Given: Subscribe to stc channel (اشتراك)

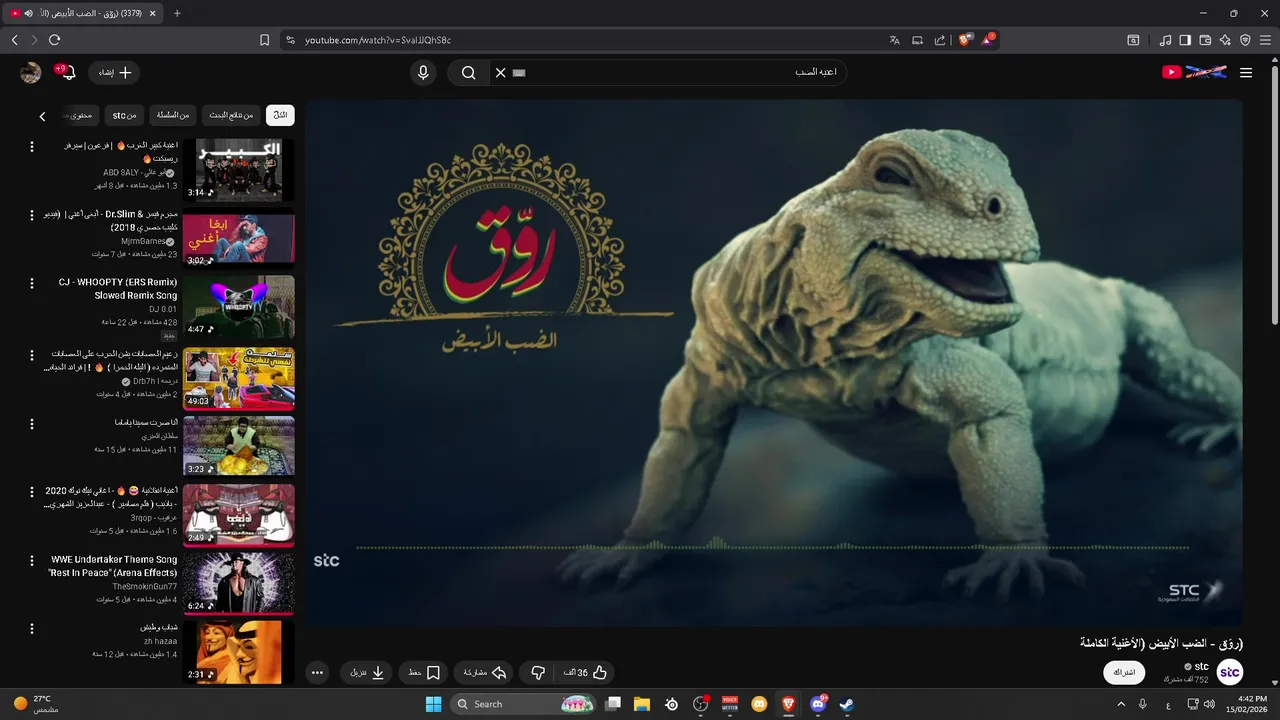Looking at the screenshot, I should pos(1125,672).
